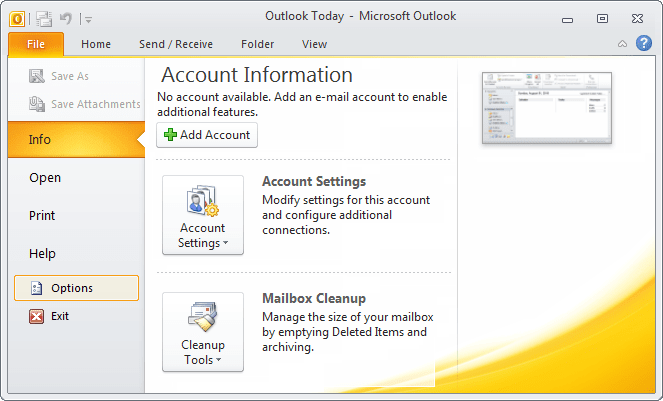Open the Customize Quick Access Toolbar dropdown
Viewport: 663px width, 401px height.
[88, 19]
